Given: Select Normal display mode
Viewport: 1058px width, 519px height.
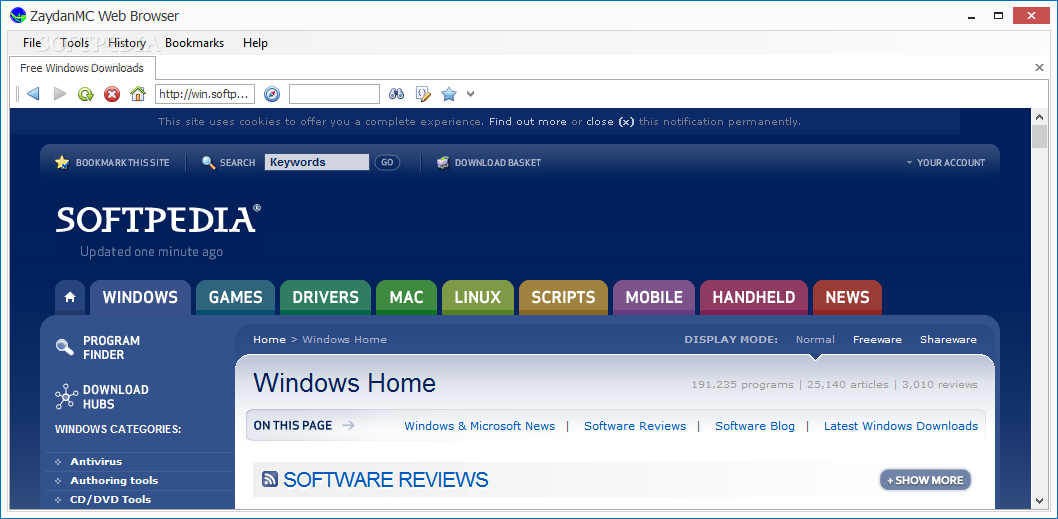Looking at the screenshot, I should click(815, 339).
